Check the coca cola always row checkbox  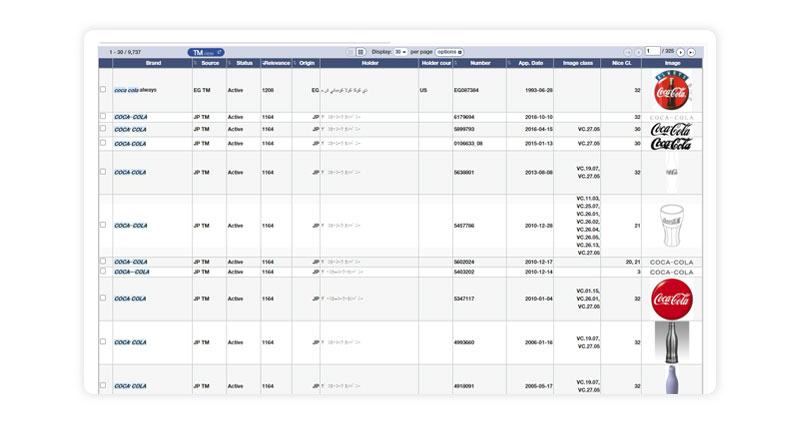point(103,89)
